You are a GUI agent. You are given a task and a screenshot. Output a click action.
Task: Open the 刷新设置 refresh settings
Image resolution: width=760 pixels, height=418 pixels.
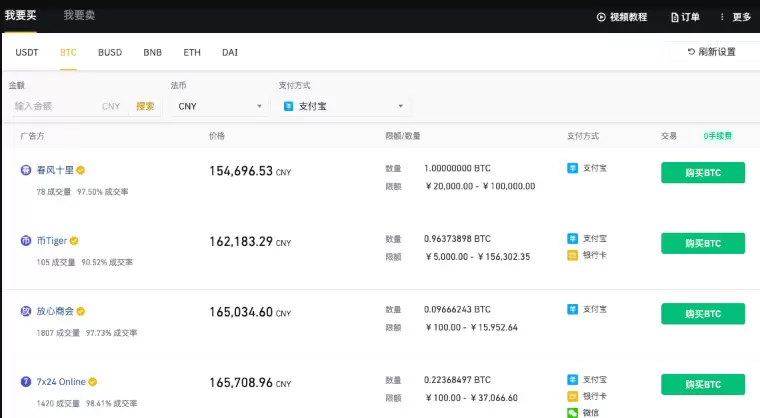pos(712,52)
